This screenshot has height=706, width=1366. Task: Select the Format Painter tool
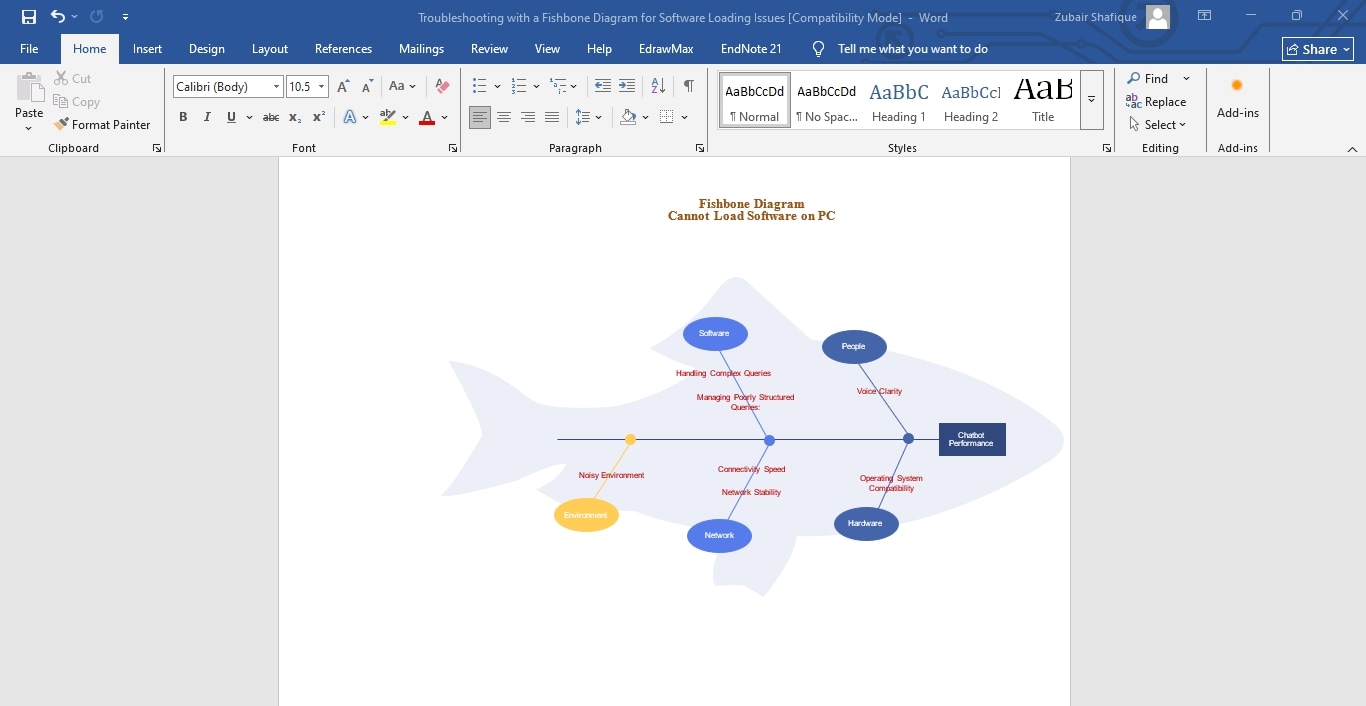(x=104, y=124)
